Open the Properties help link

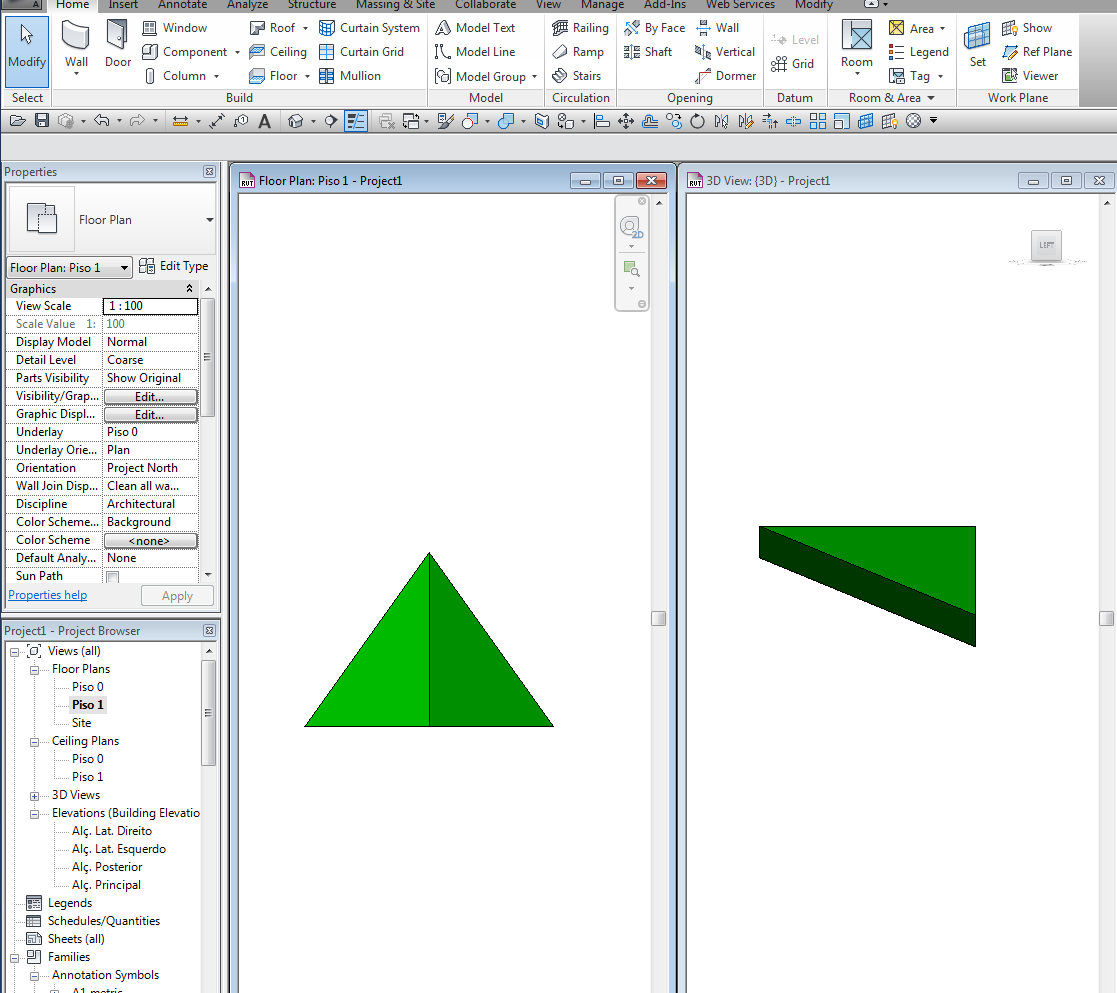[x=47, y=595]
